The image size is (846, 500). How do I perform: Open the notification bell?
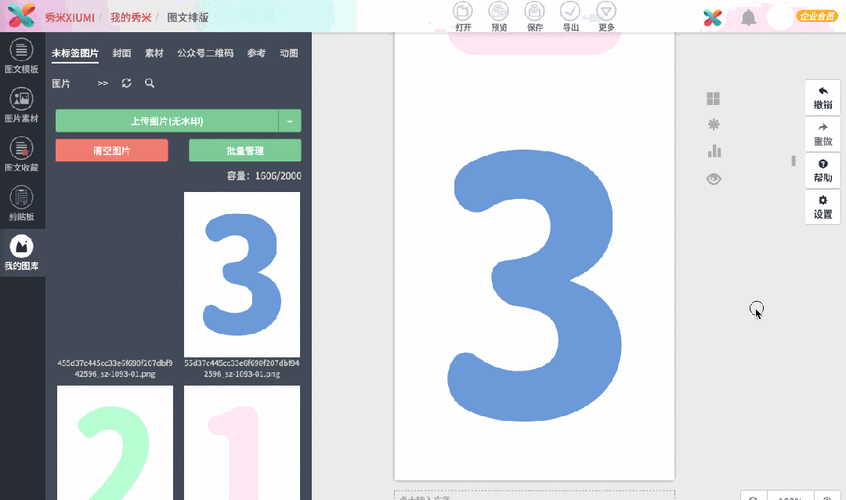(748, 18)
